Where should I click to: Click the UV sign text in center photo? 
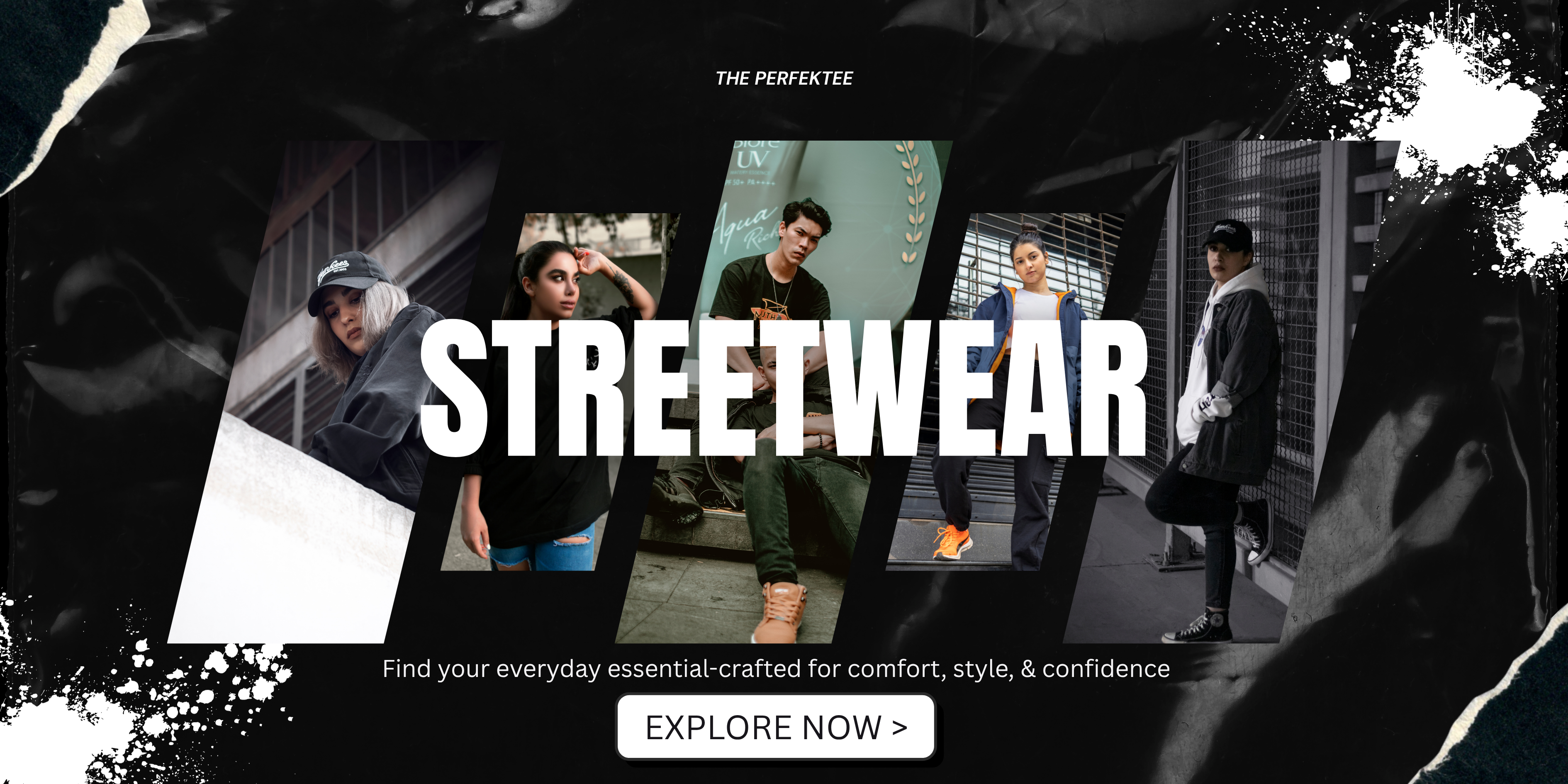pos(754,159)
